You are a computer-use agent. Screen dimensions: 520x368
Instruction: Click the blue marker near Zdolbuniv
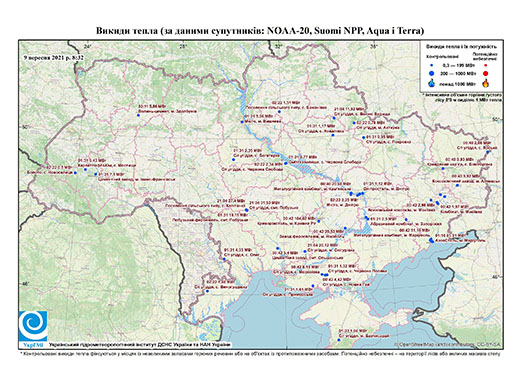pos(138,115)
